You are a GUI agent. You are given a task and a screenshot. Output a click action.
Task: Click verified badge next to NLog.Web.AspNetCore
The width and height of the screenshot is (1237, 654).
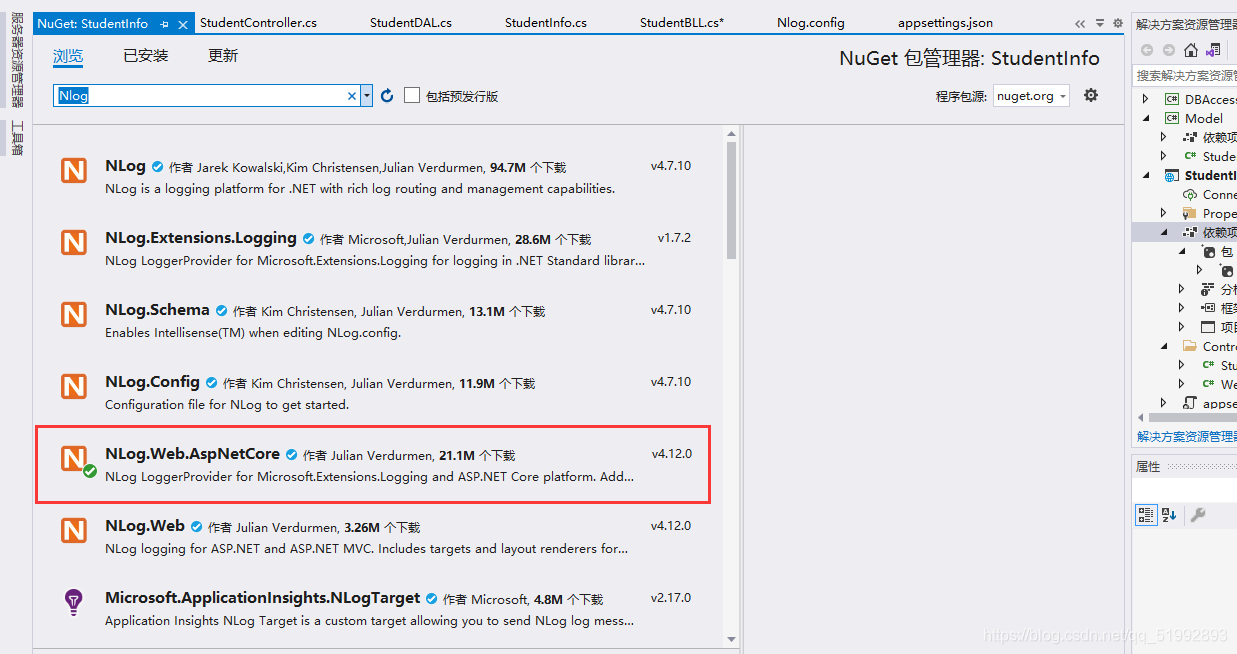click(x=292, y=455)
